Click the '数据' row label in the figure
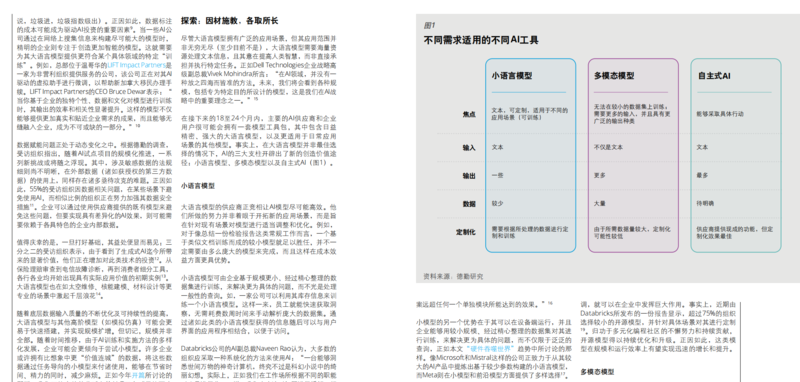The height and width of the screenshot is (382, 800). pyautogui.click(x=469, y=203)
